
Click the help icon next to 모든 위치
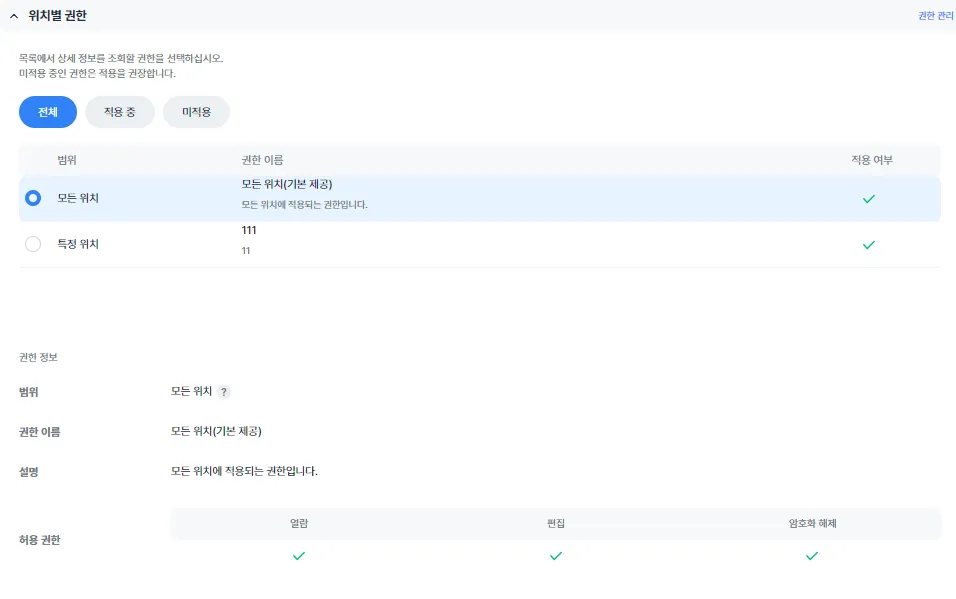[224, 392]
